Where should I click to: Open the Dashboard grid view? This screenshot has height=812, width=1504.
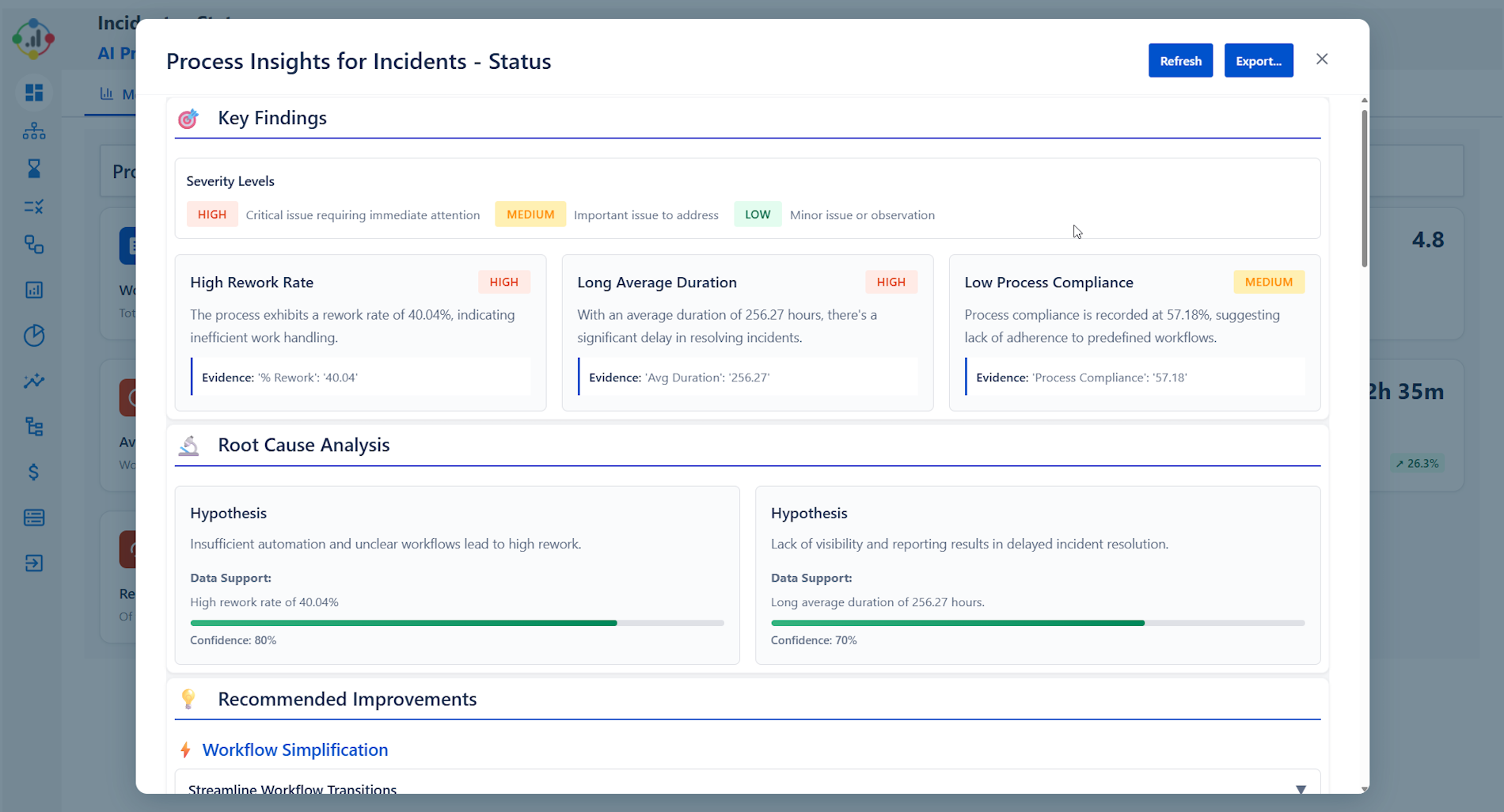(34, 93)
